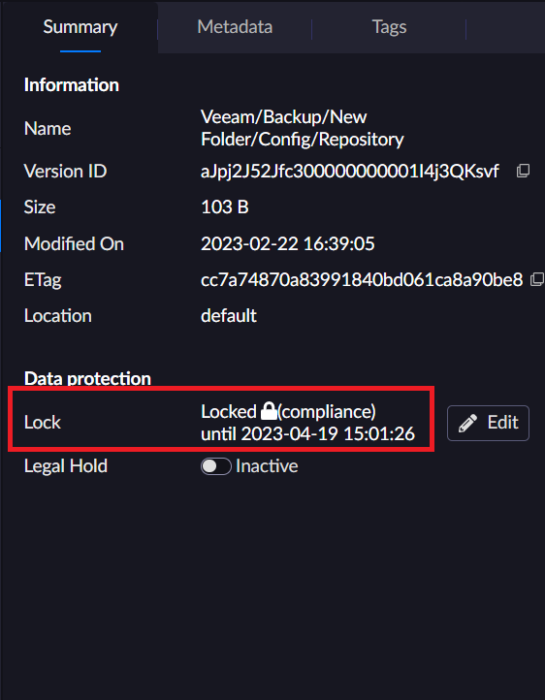The width and height of the screenshot is (545, 700).
Task: Toggle the Legal Hold switch
Action: tap(216, 466)
